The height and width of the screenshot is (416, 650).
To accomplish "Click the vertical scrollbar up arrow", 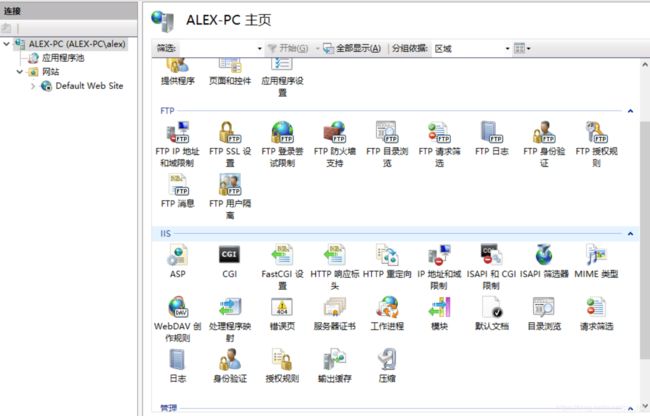I will pyautogui.click(x=645, y=65).
